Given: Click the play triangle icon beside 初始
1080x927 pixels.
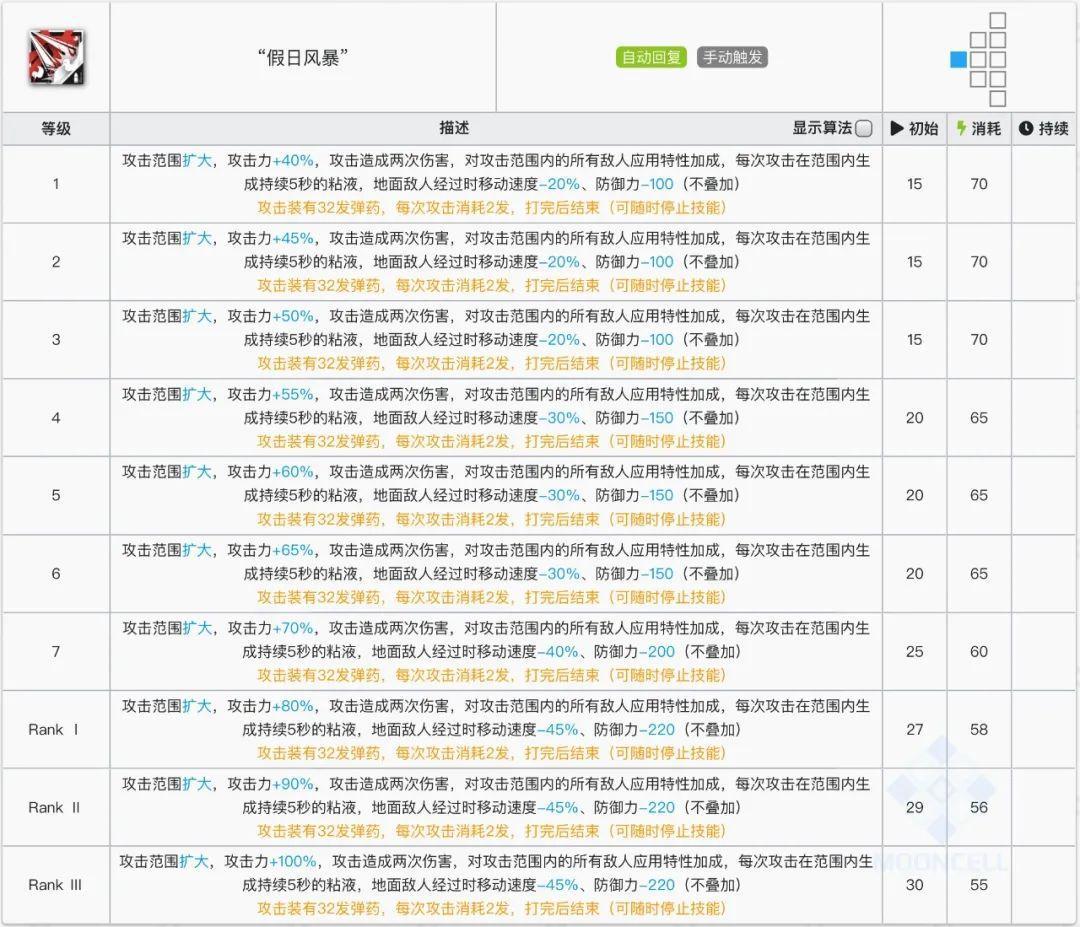Looking at the screenshot, I should [896, 128].
